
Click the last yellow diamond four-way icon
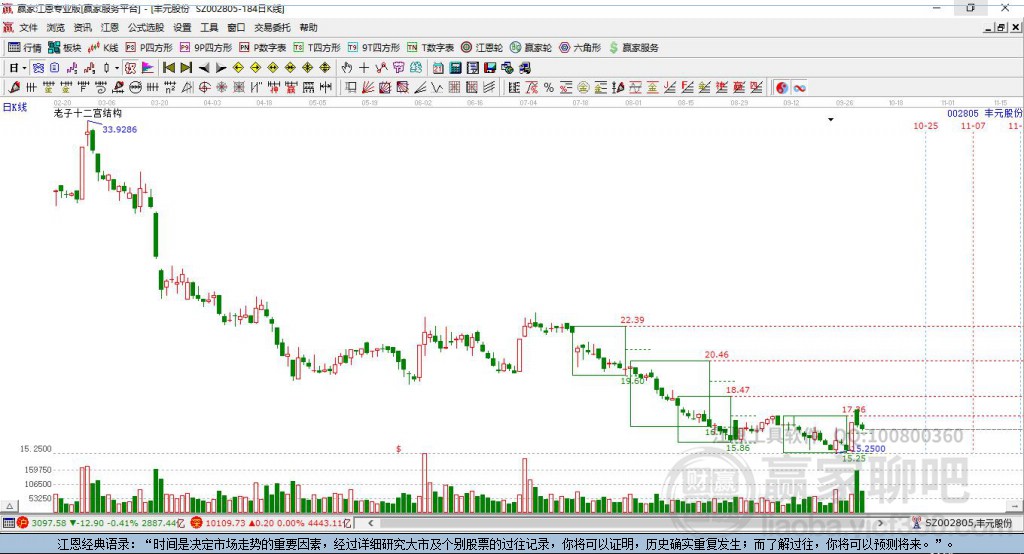click(325, 68)
